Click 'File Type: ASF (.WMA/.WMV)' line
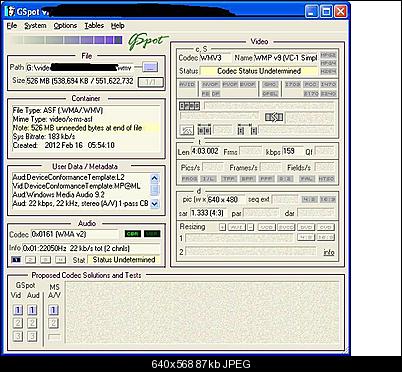This screenshot has height=372, width=402. pos(58,110)
